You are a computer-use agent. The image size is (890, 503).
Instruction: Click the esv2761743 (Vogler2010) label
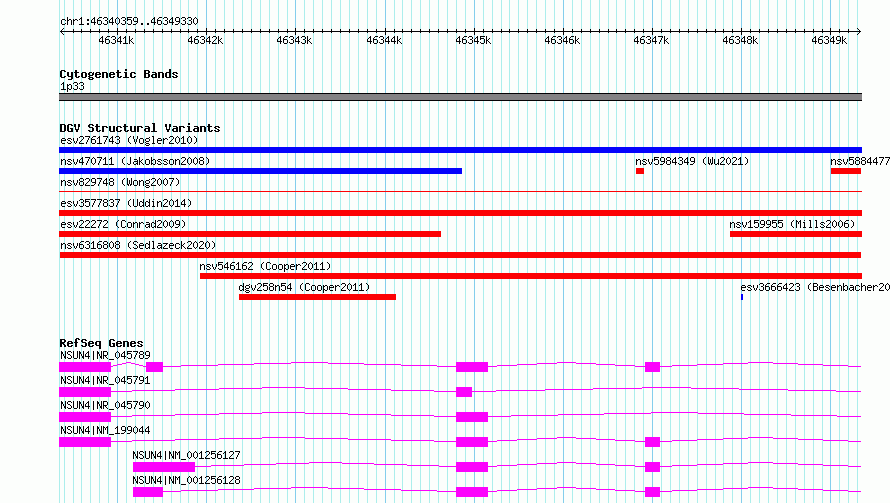(129, 140)
